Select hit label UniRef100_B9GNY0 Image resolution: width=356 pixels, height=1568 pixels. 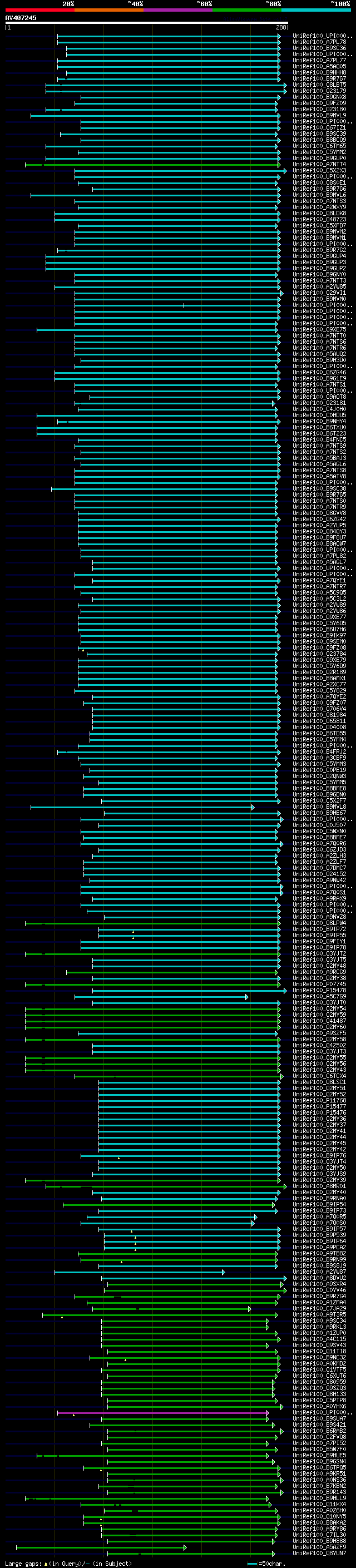click(319, 275)
